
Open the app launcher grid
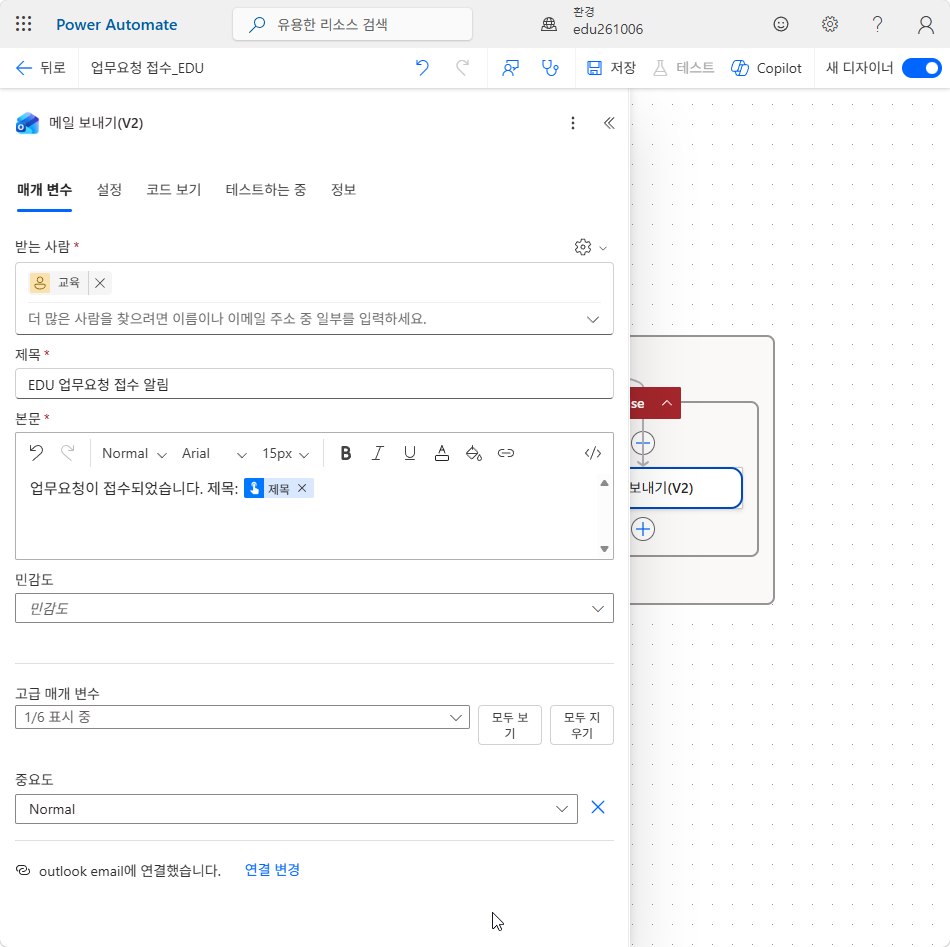pos(24,24)
